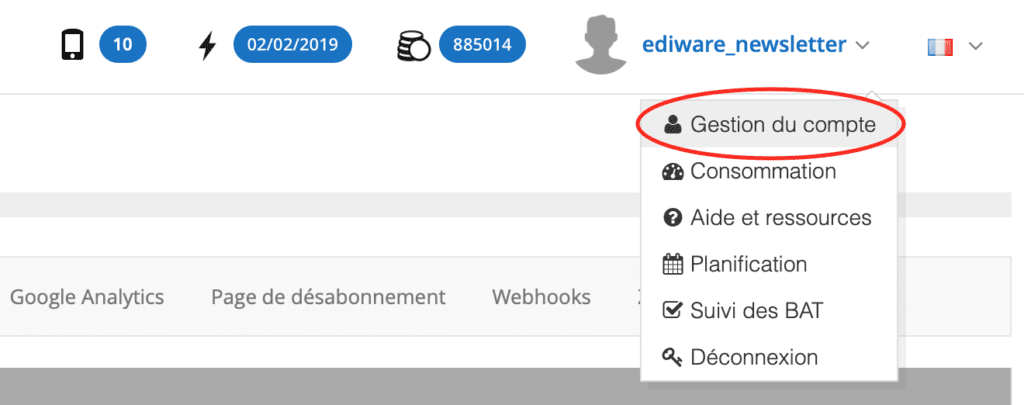Click the lightning bolt icon
The height and width of the screenshot is (405, 1024).
click(x=208, y=46)
